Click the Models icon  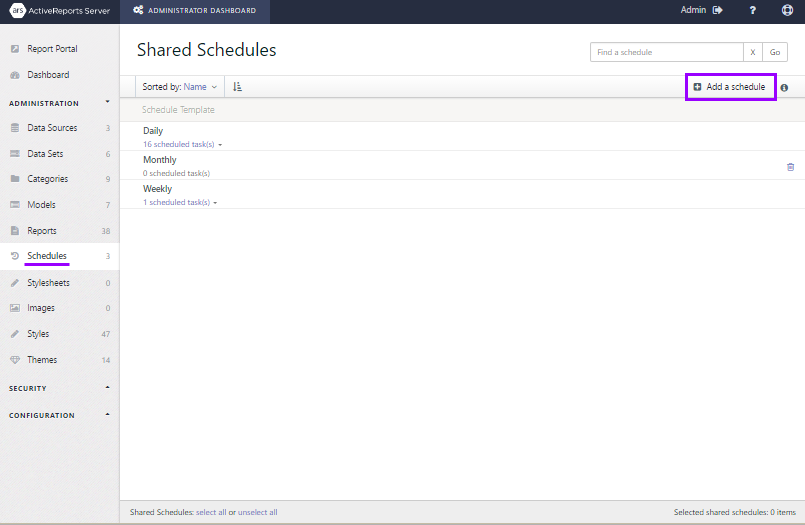tap(15, 205)
